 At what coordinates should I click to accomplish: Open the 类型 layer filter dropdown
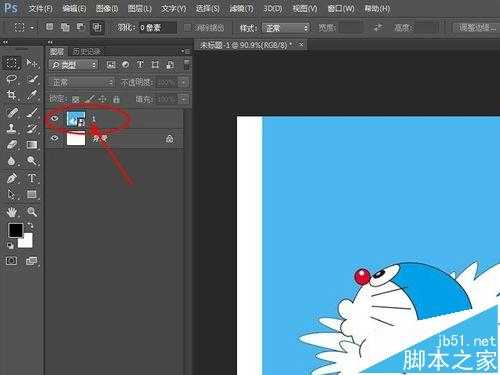pos(74,65)
